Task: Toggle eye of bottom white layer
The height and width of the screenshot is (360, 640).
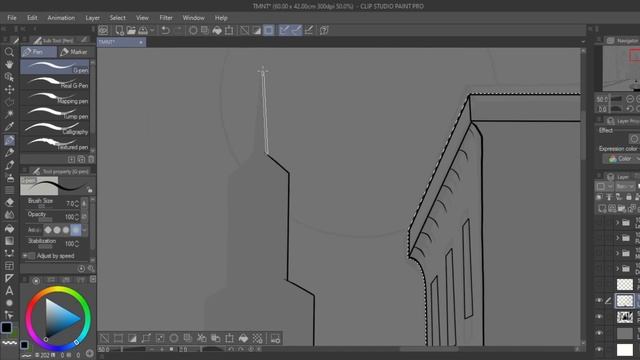Action: (599, 349)
